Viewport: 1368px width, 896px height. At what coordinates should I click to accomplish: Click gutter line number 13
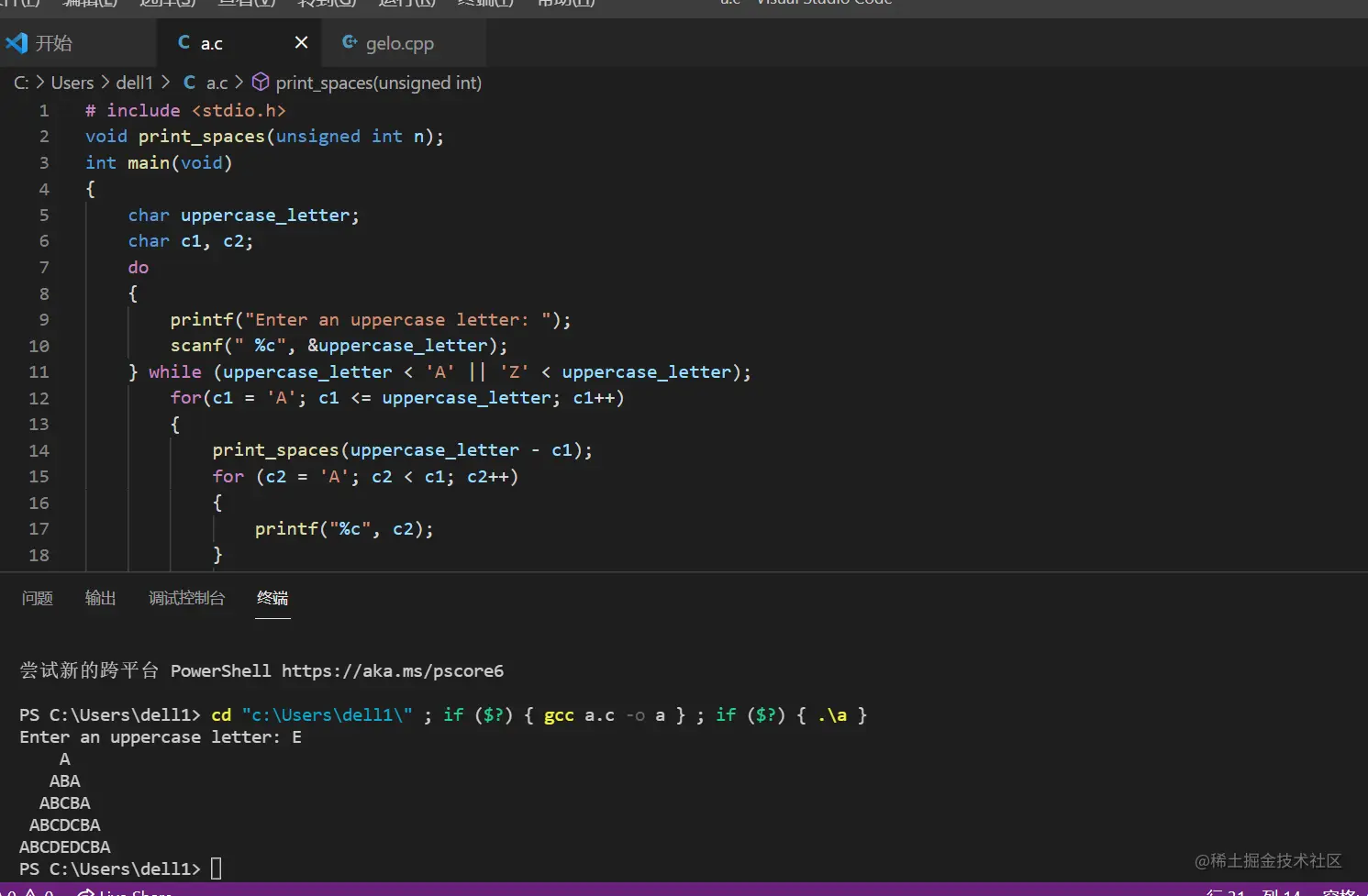[39, 424]
